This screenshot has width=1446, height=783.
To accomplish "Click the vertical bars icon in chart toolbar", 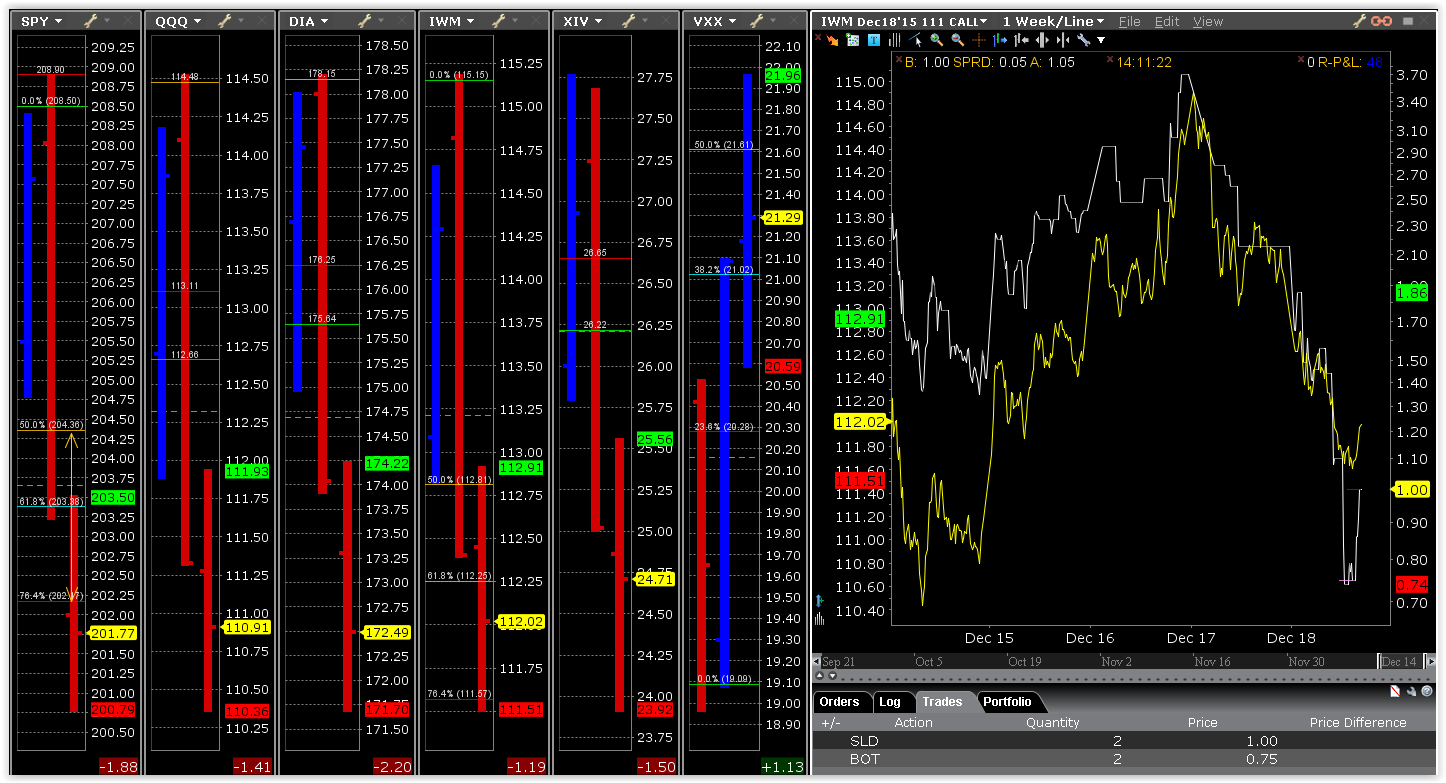I will [x=894, y=40].
